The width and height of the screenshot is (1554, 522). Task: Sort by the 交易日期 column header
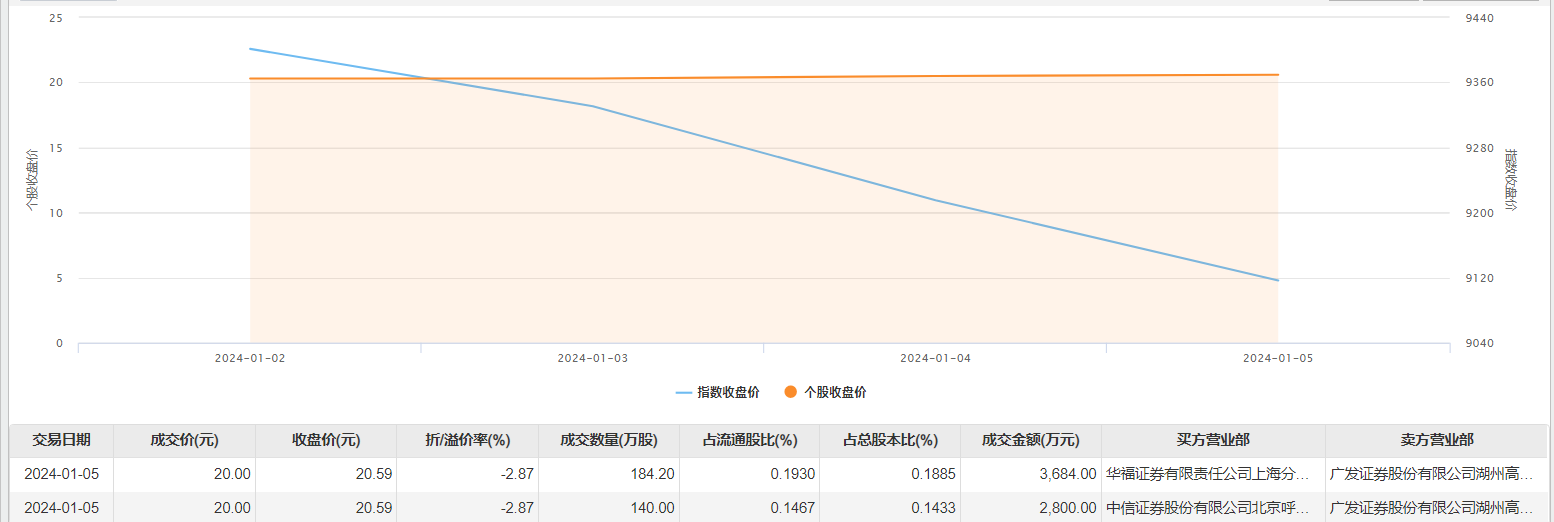point(62,440)
